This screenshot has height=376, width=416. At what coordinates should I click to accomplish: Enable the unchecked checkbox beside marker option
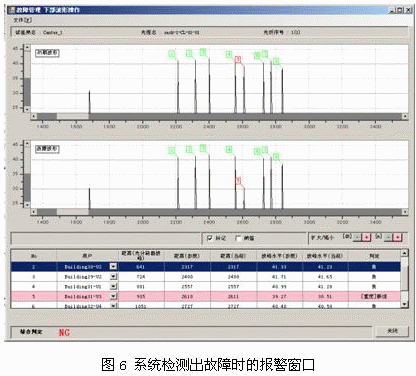click(x=238, y=238)
